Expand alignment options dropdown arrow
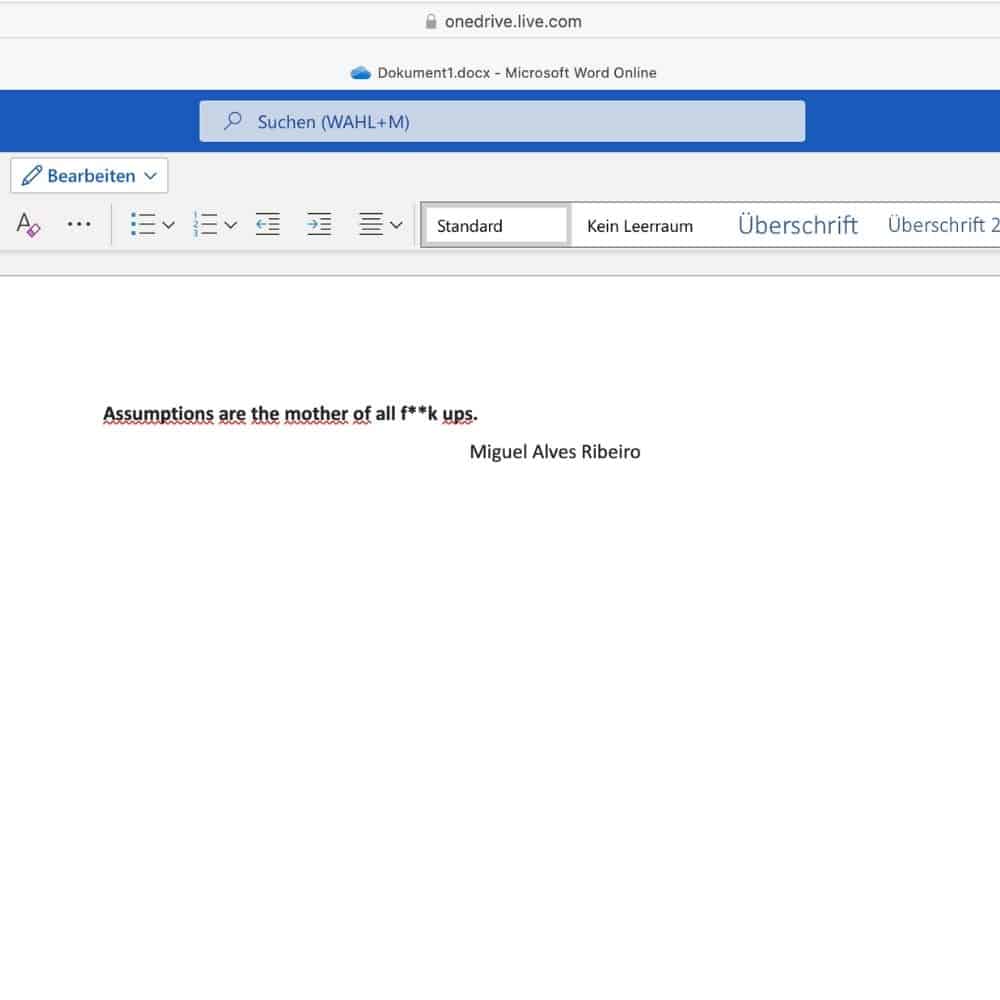Image resolution: width=1000 pixels, height=1000 pixels. 396,224
